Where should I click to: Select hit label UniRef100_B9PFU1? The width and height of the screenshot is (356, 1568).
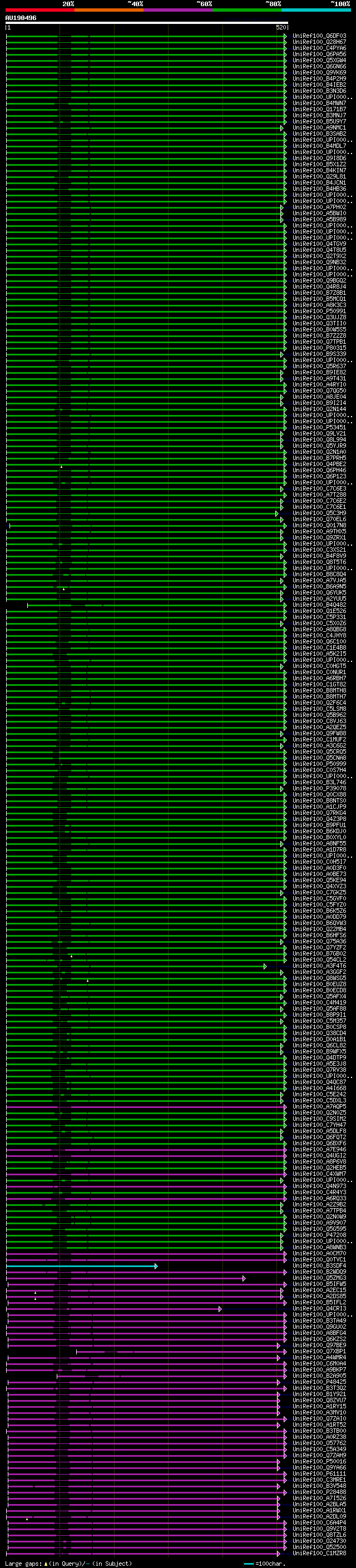coord(319,825)
